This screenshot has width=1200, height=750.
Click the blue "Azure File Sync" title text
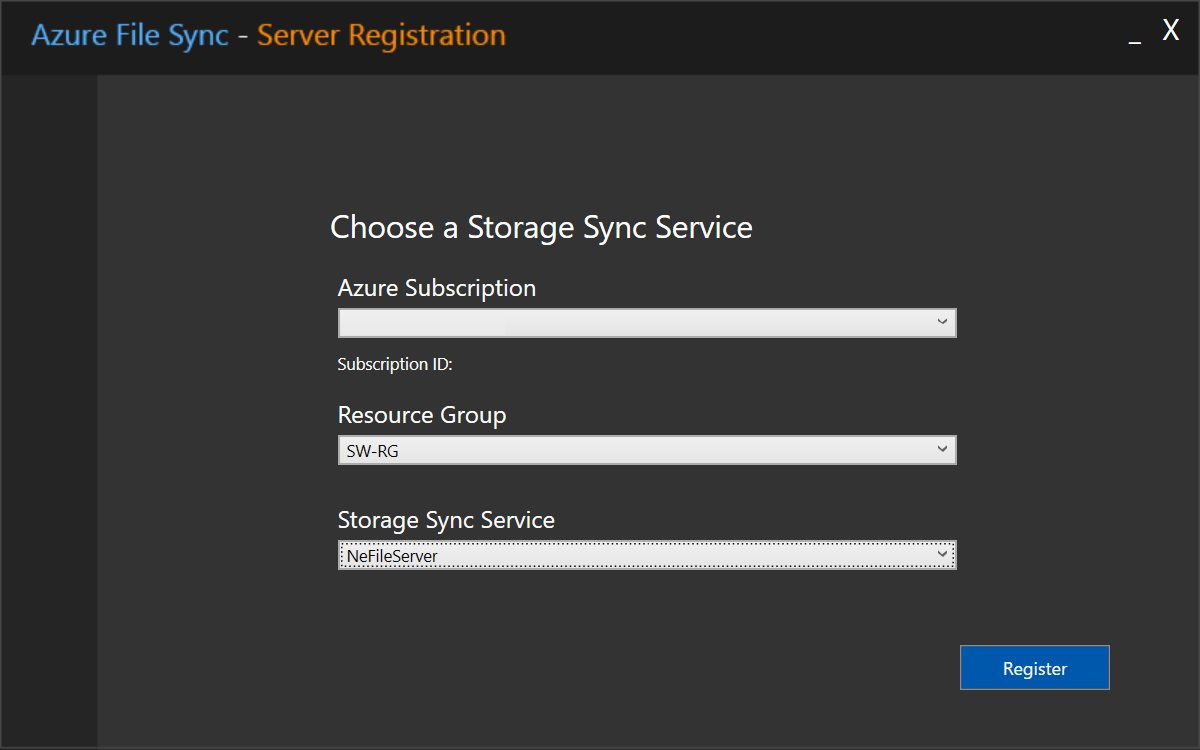pos(130,36)
